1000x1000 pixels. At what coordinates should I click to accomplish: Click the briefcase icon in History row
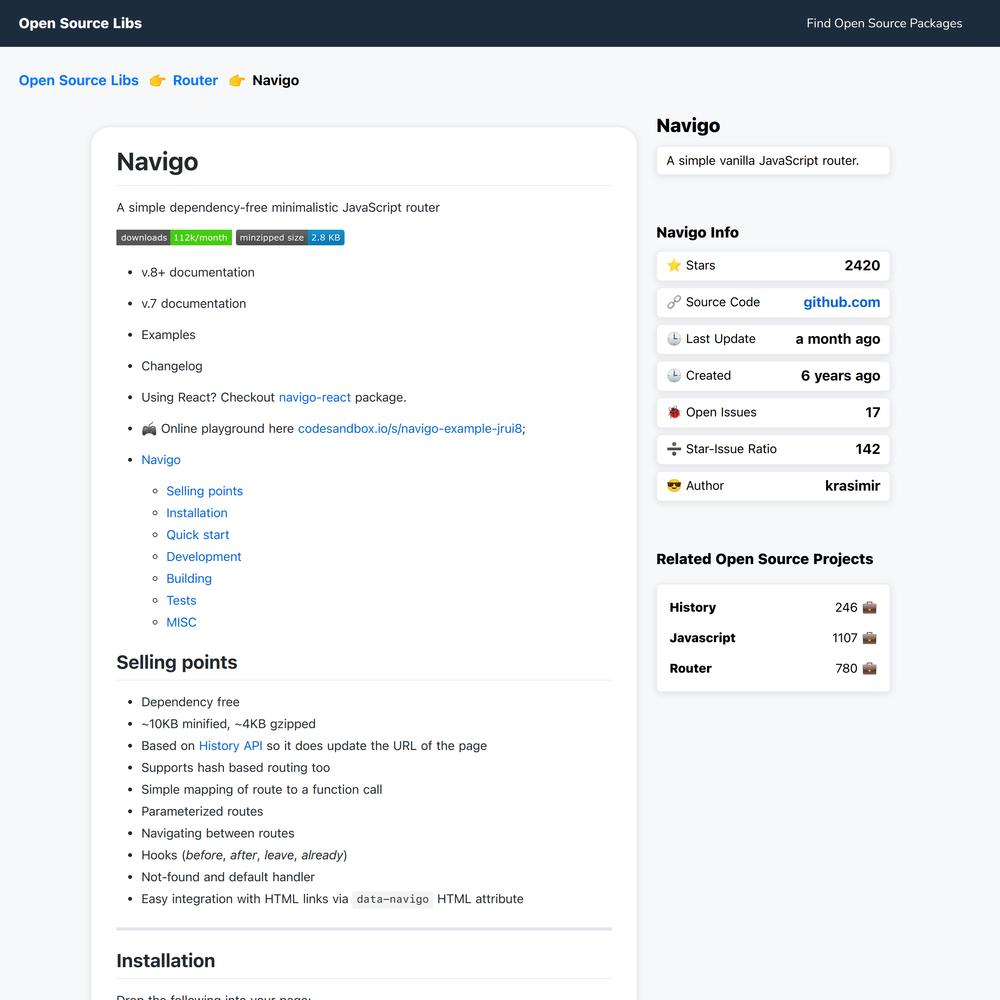click(x=869, y=607)
